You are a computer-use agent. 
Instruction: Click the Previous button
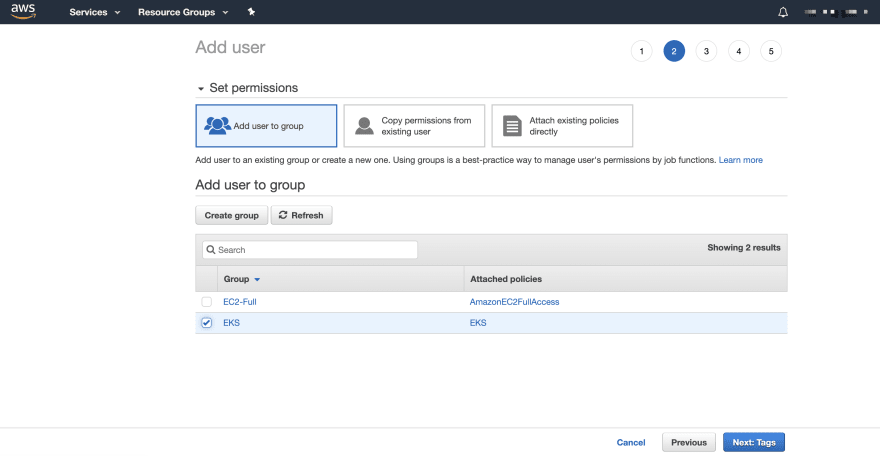coord(689,443)
